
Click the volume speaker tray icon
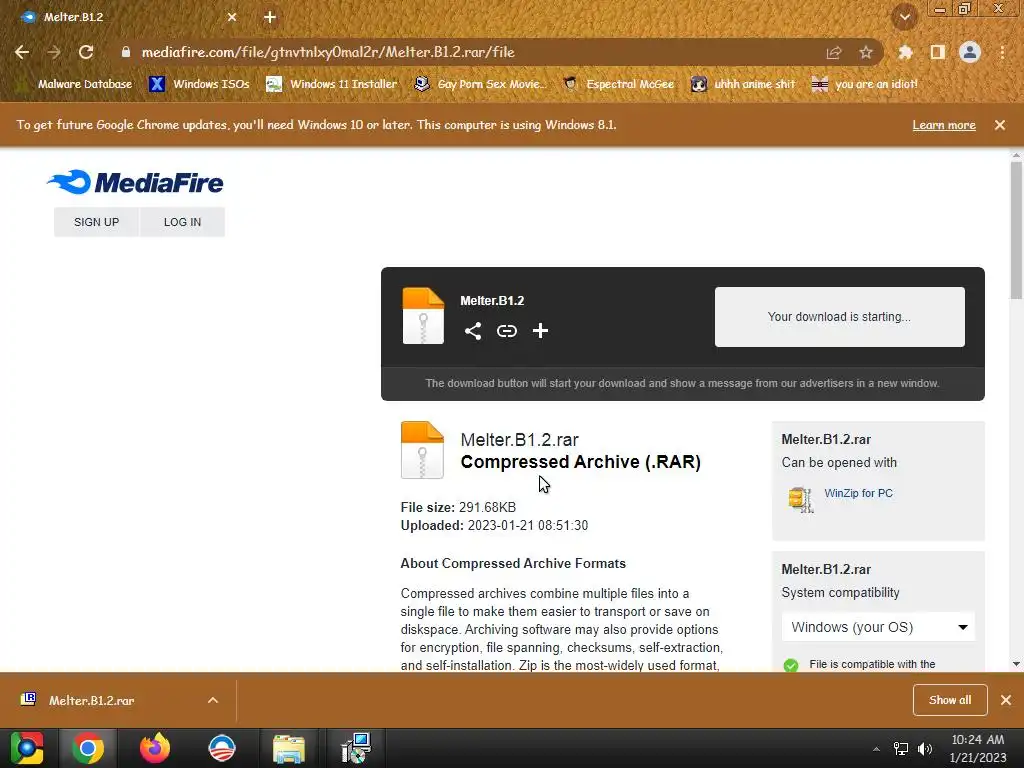pos(924,749)
